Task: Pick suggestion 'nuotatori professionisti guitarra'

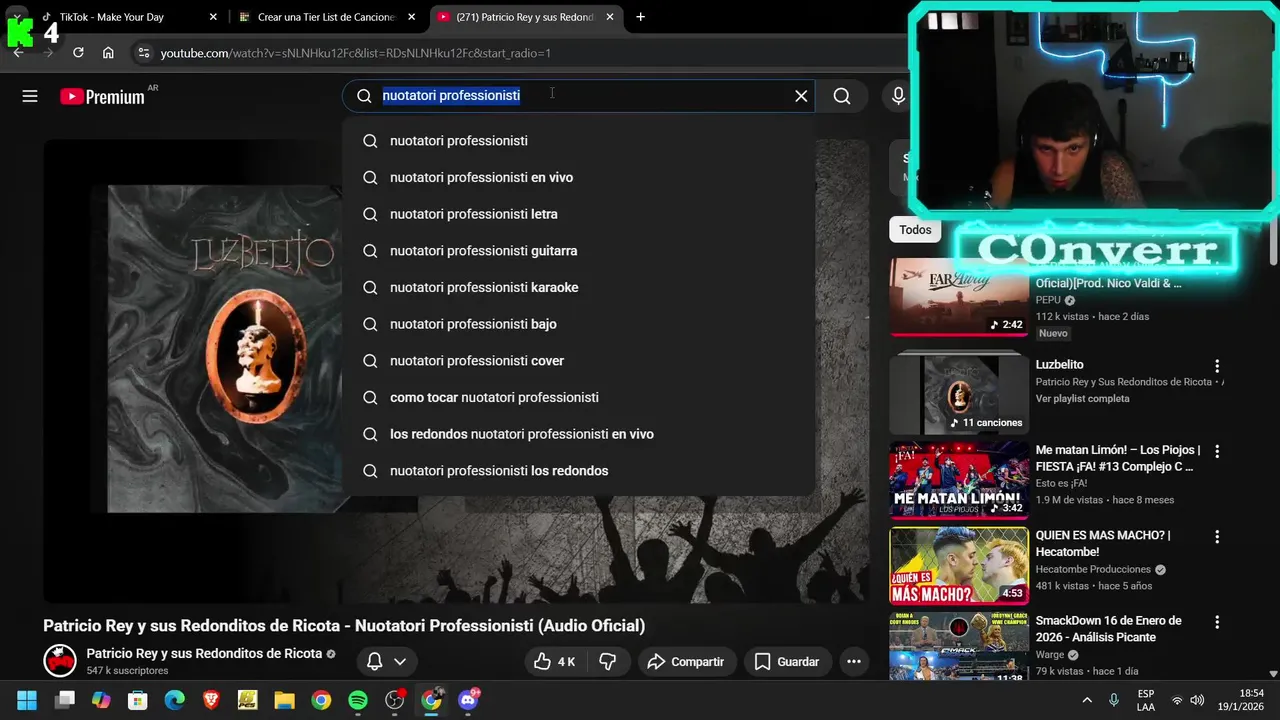Action: tap(578, 251)
